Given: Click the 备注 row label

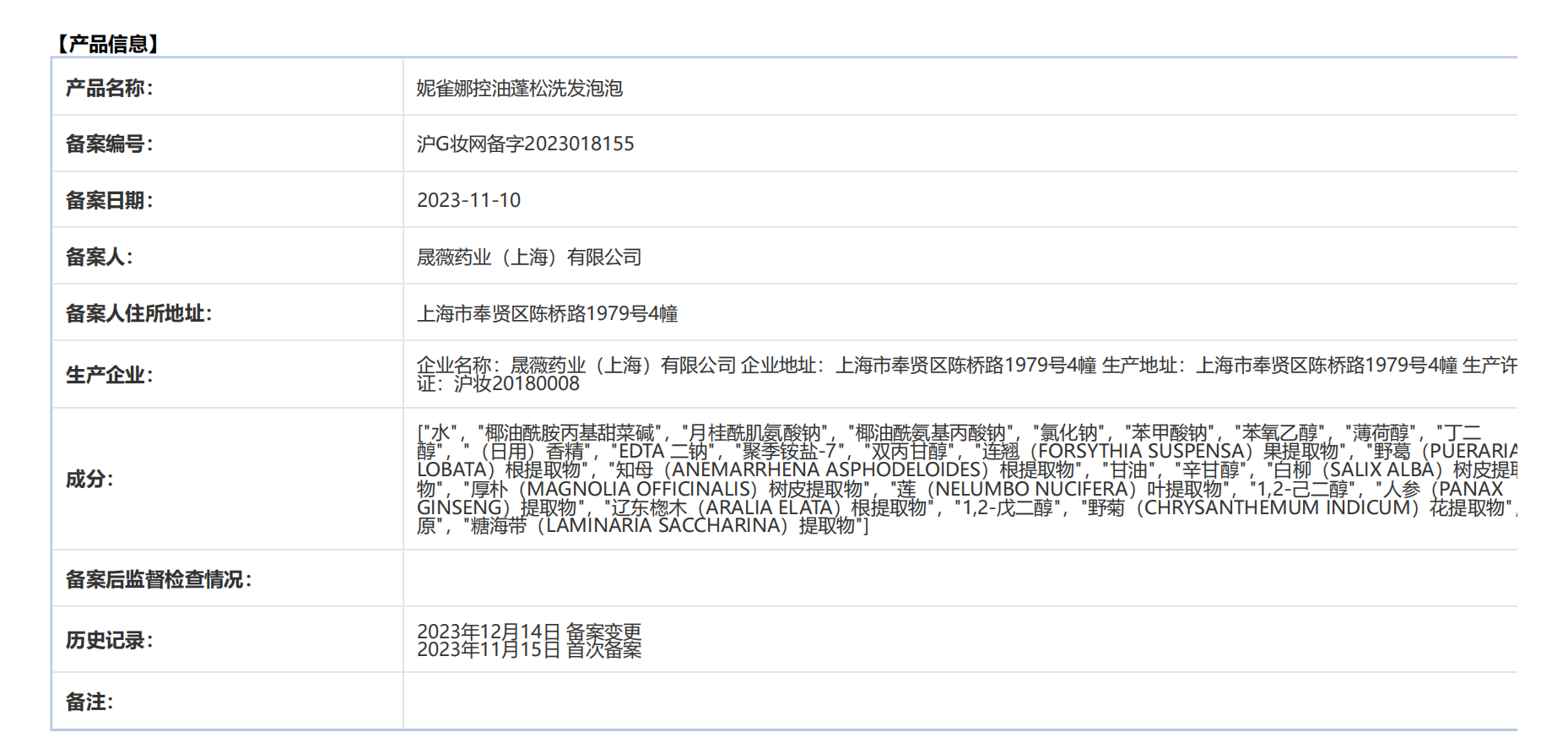Looking at the screenshot, I should point(89,702).
